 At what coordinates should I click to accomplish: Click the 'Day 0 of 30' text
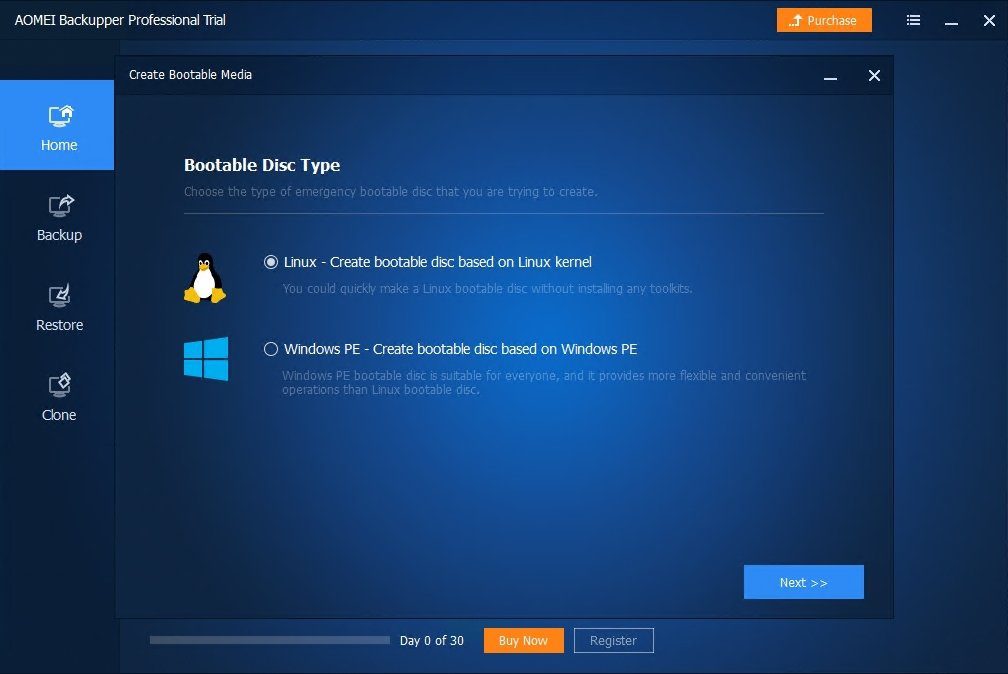pyautogui.click(x=431, y=641)
